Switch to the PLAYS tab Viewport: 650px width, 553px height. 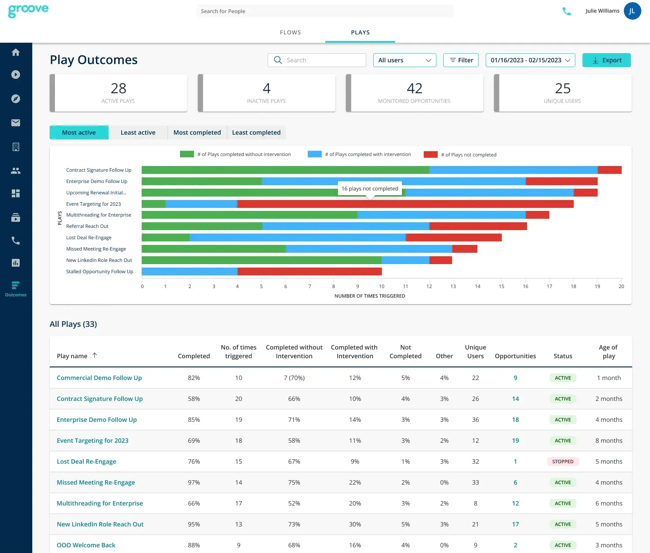click(360, 32)
